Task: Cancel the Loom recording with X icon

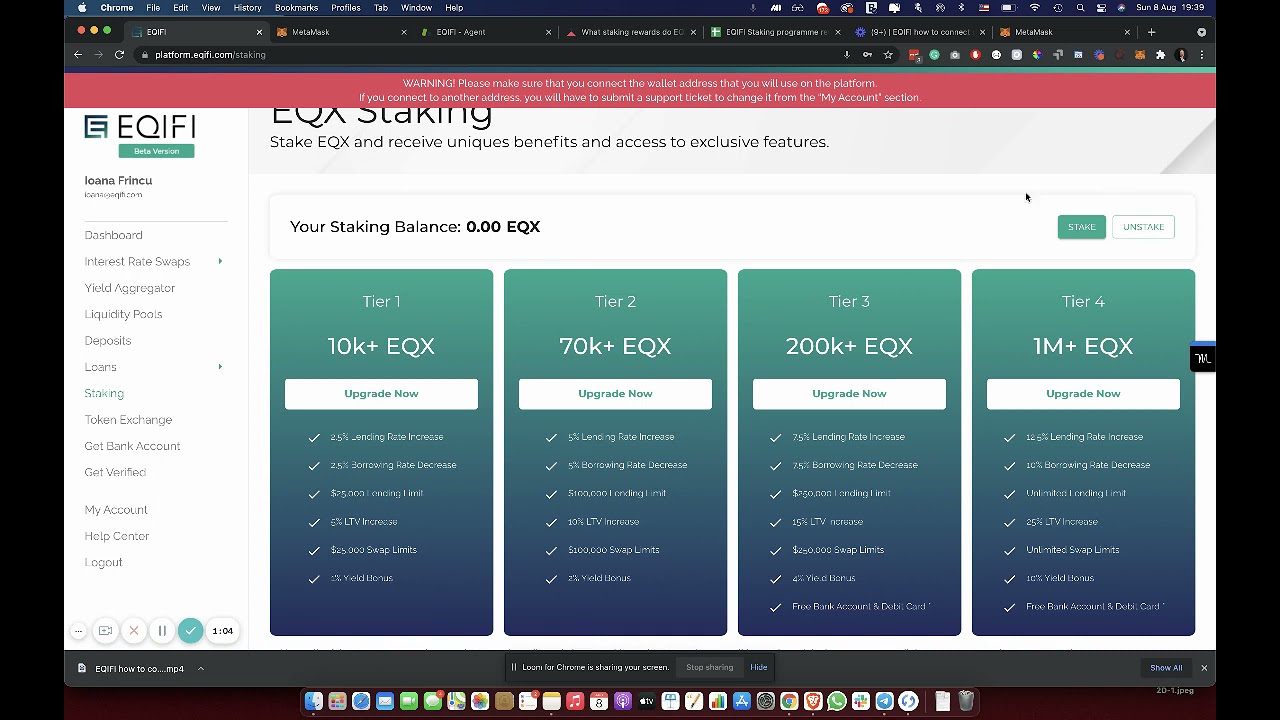Action: (133, 631)
